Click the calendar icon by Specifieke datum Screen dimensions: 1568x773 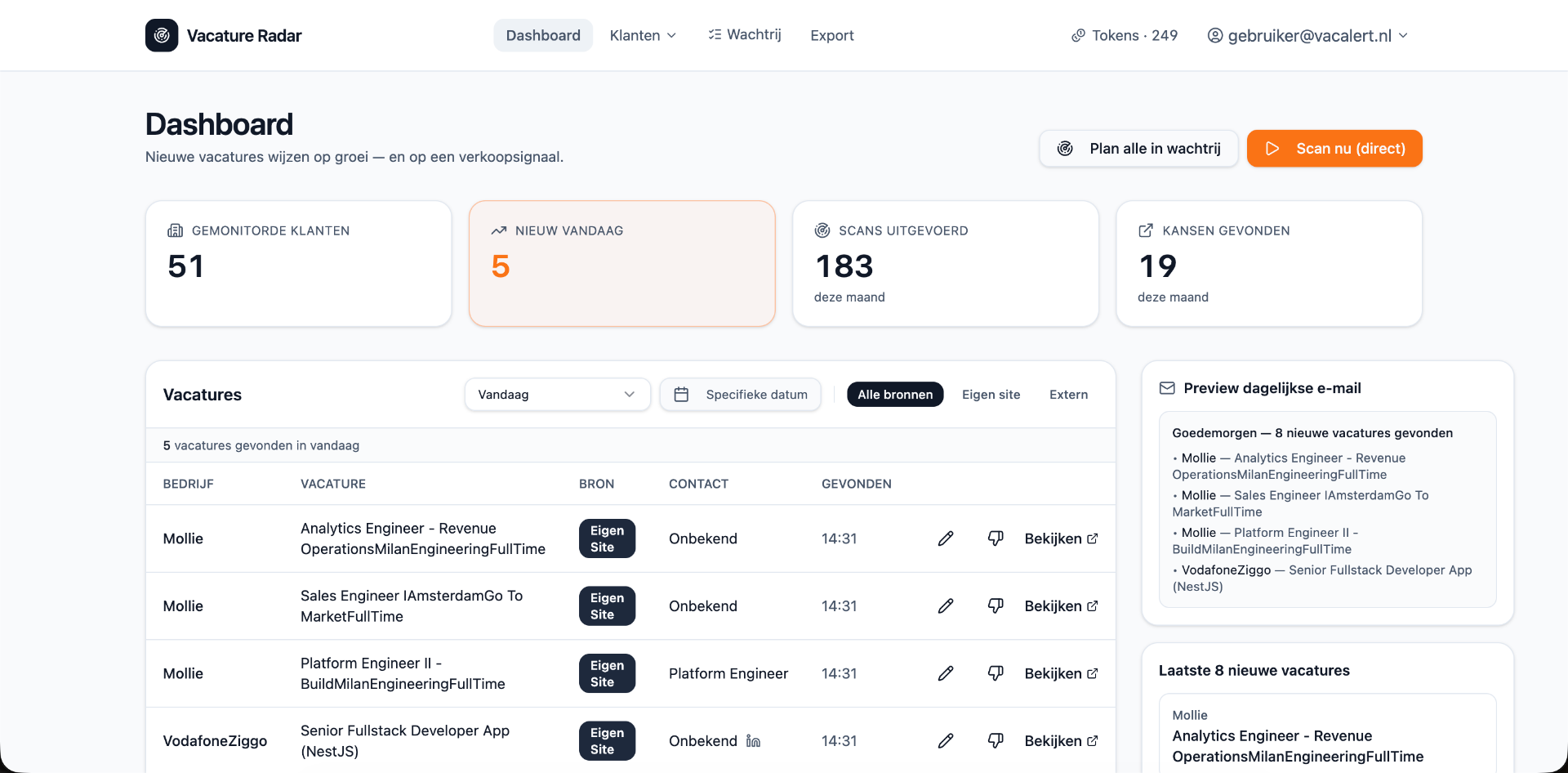pyautogui.click(x=681, y=395)
